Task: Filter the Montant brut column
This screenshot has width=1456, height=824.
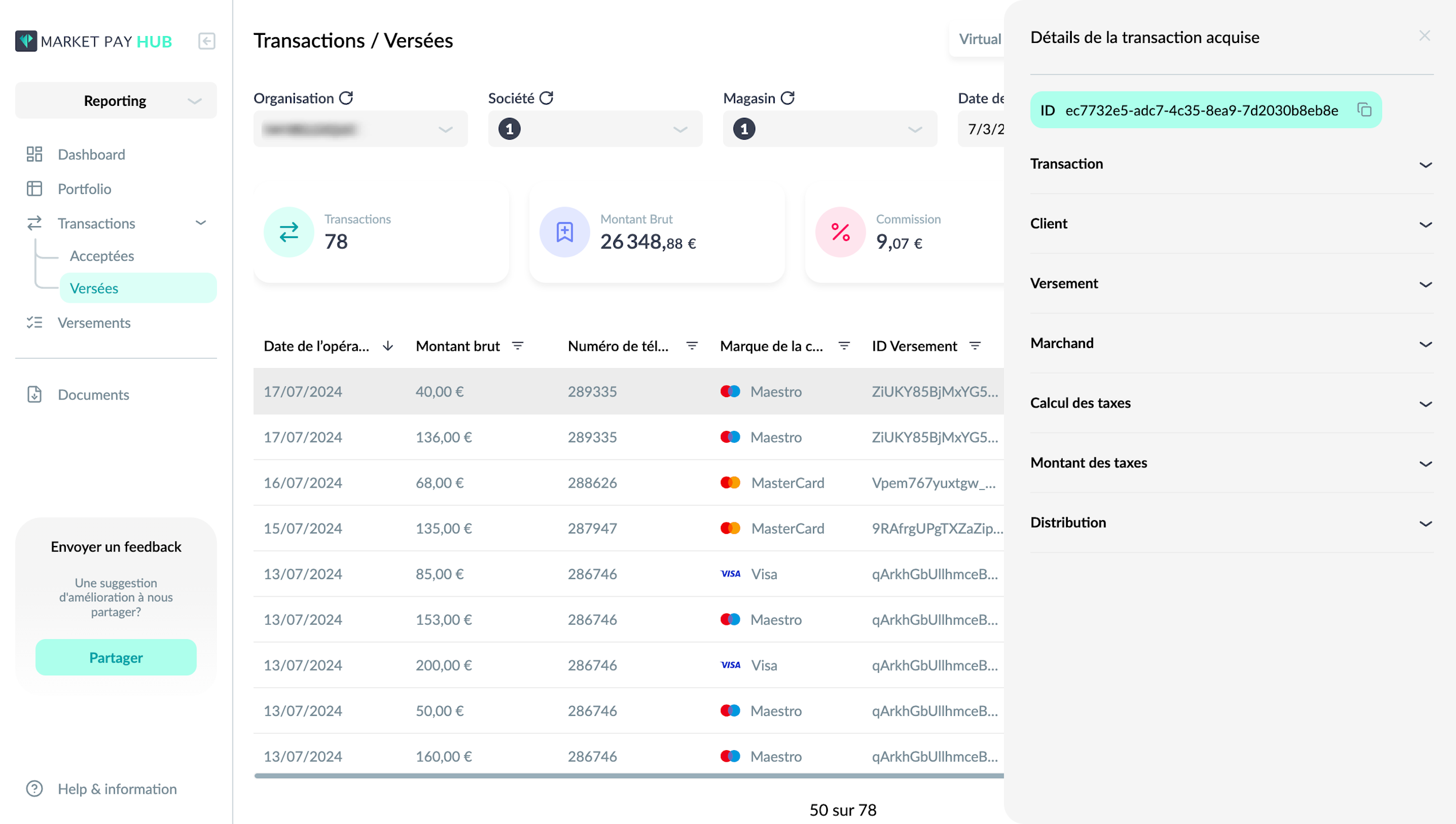Action: click(x=518, y=346)
